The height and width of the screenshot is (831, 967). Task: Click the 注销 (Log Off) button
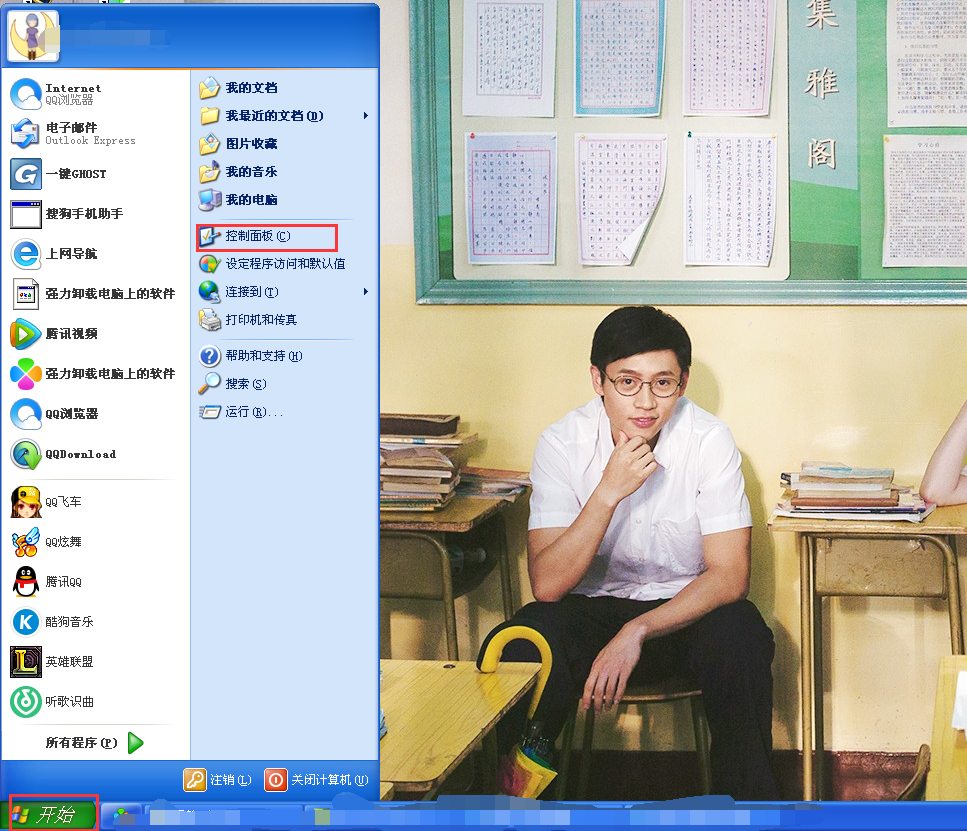coord(218,780)
